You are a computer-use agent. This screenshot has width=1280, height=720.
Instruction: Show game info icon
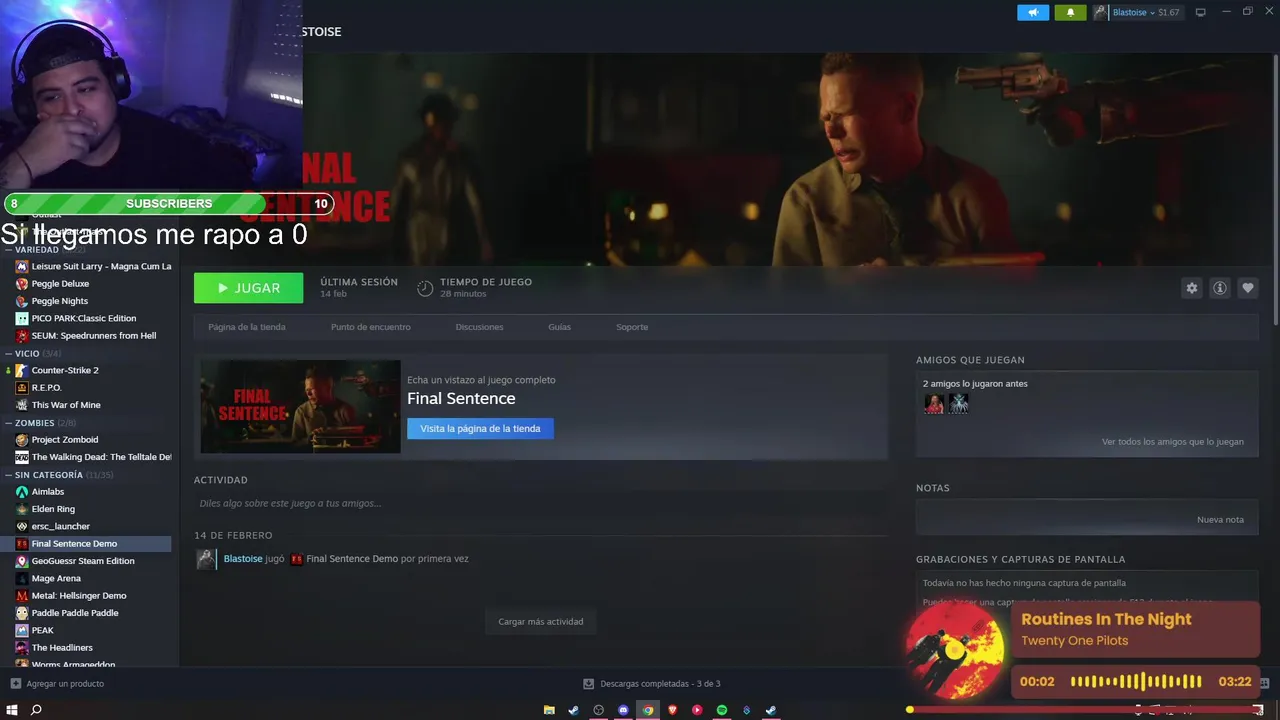pyautogui.click(x=1219, y=288)
